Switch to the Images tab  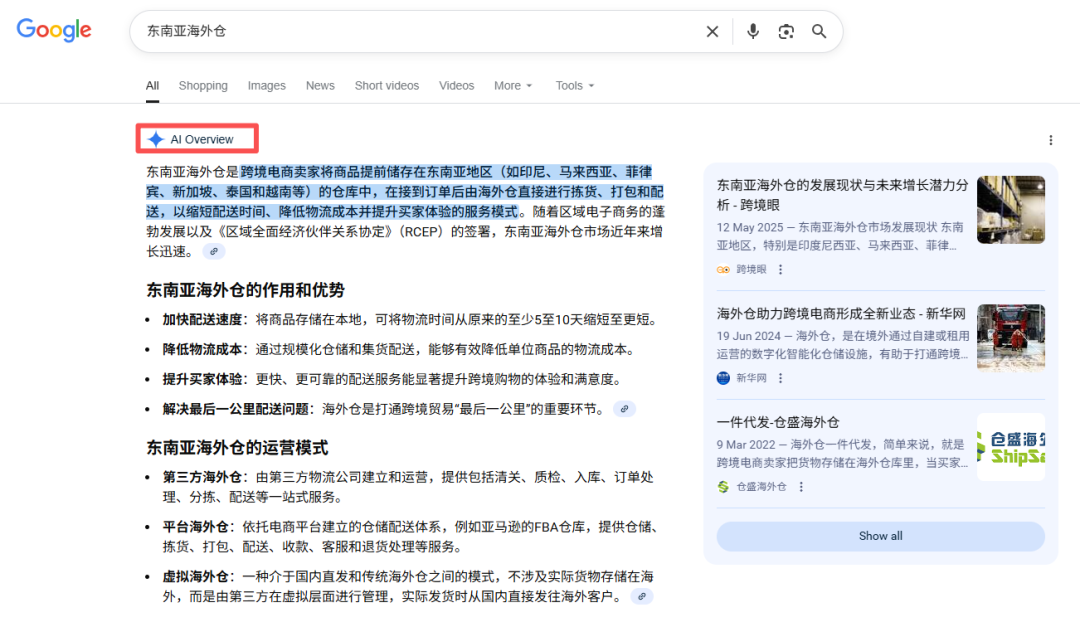[266, 86]
